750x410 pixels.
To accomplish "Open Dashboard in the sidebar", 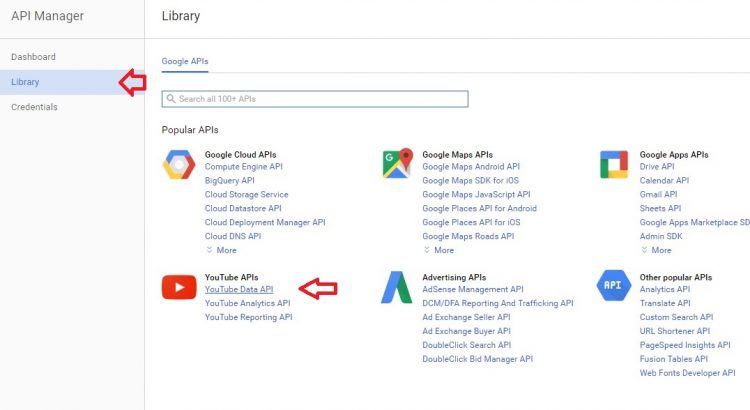I will 33,57.
